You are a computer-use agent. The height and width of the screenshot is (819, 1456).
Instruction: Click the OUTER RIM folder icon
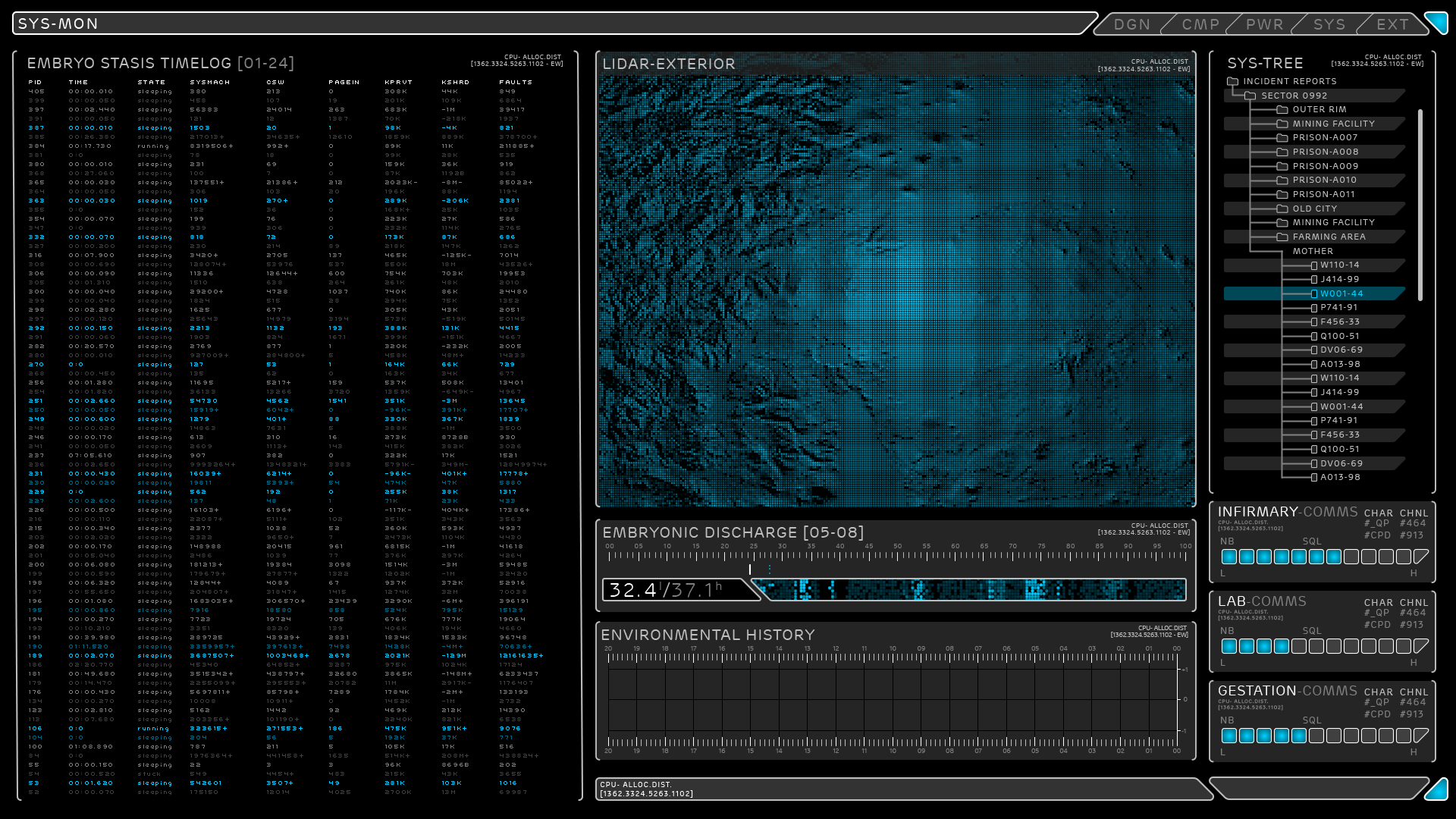pyautogui.click(x=1282, y=110)
